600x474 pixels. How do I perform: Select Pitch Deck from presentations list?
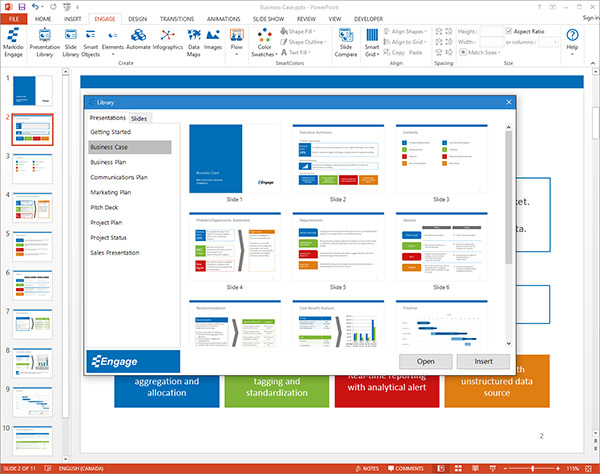coord(105,207)
